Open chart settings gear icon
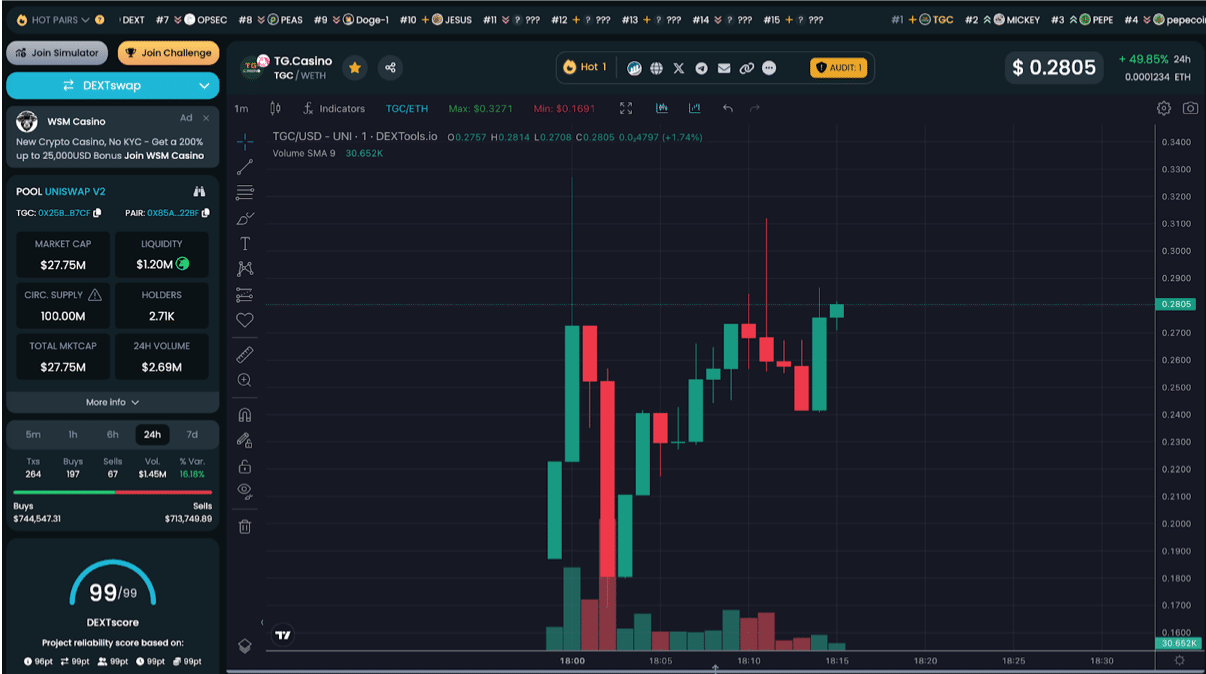The height and width of the screenshot is (674, 1206). click(x=1164, y=108)
